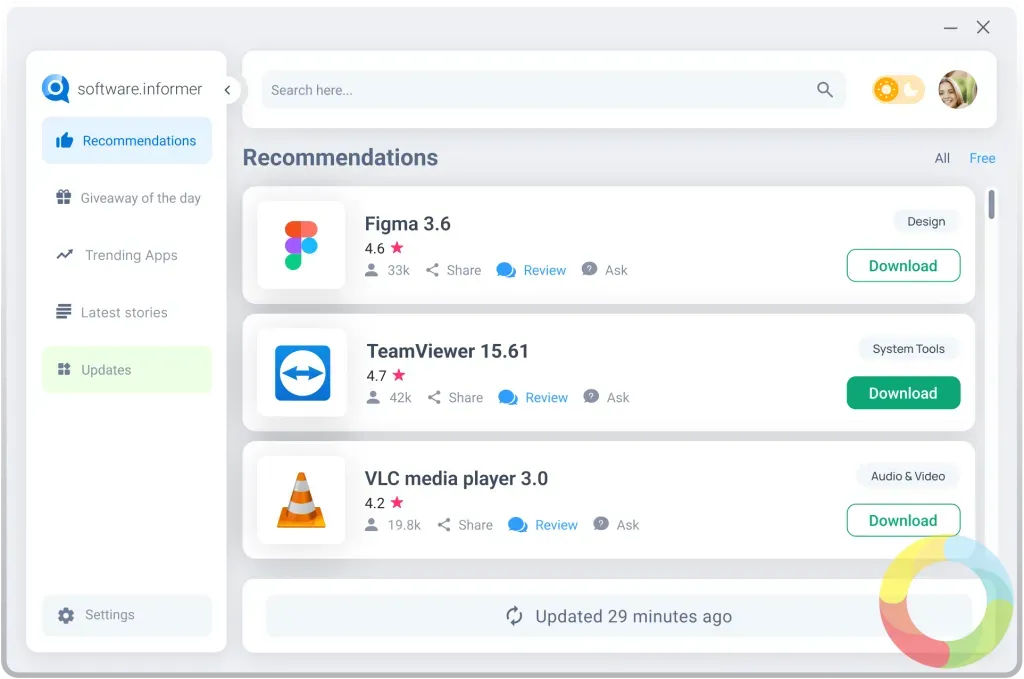The width and height of the screenshot is (1024, 679).
Task: Open the Recommendations sidebar section
Action: coord(127,140)
